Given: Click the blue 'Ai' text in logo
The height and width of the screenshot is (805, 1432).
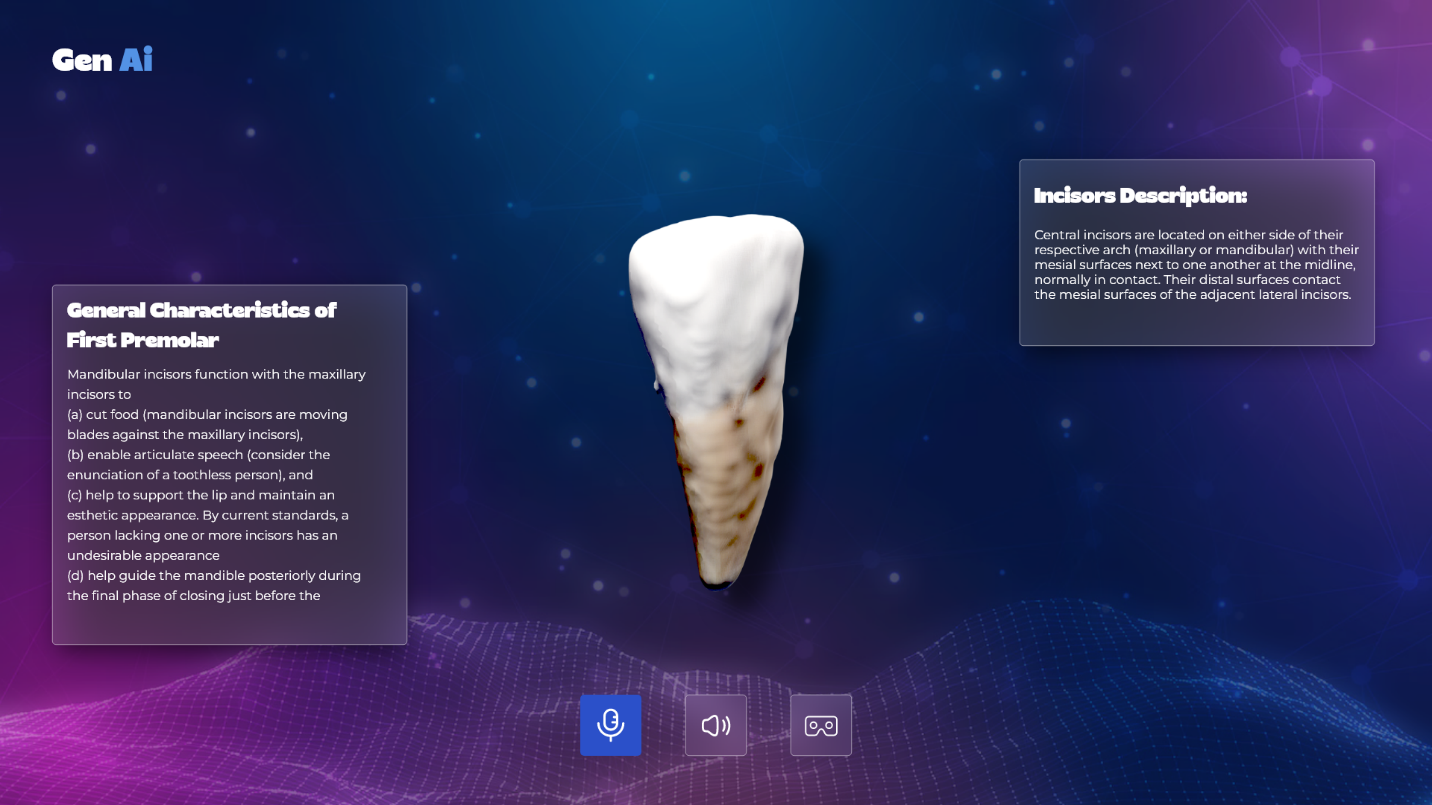Looking at the screenshot, I should click(136, 60).
